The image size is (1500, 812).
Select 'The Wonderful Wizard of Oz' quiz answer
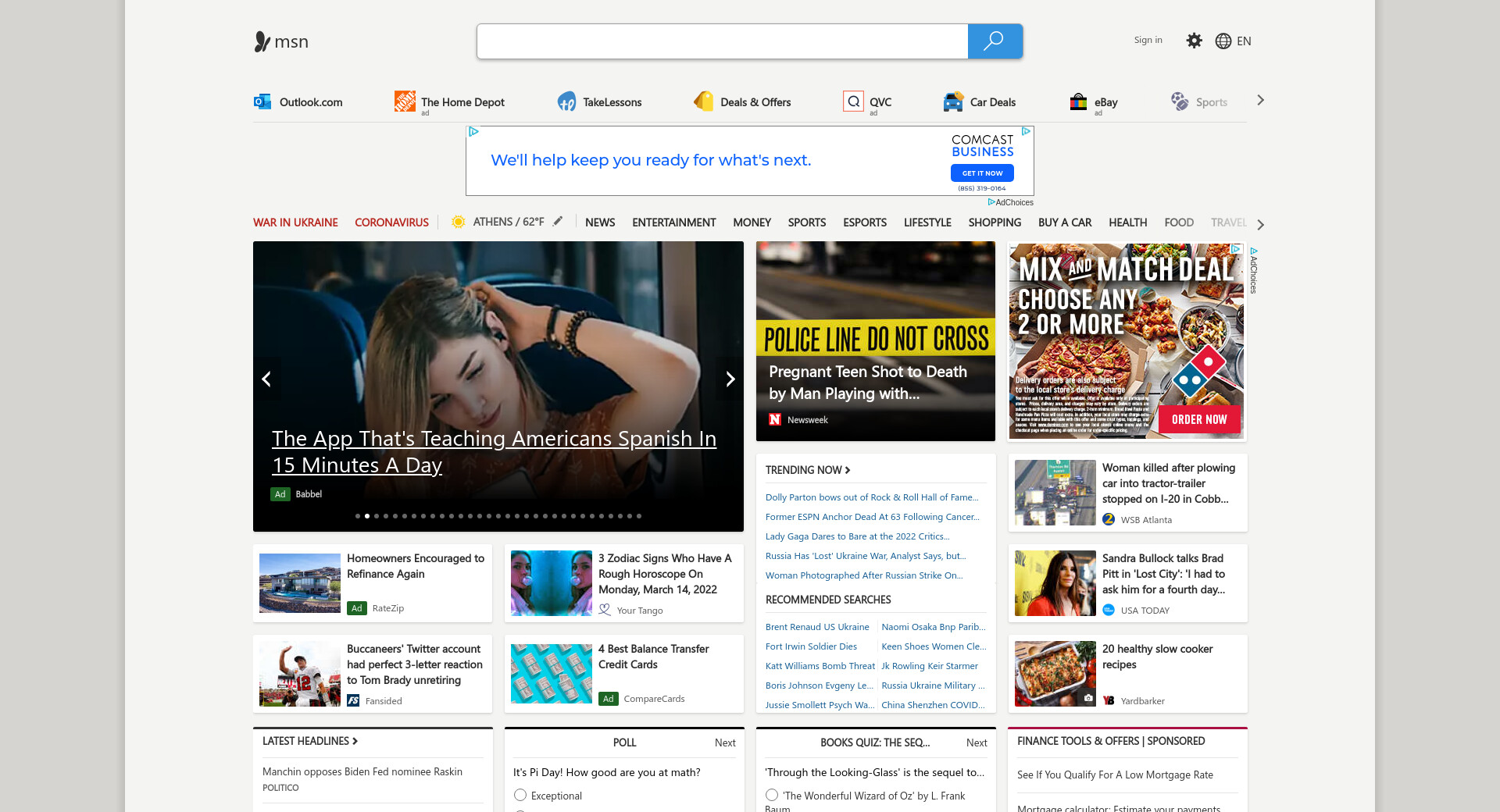(x=772, y=795)
